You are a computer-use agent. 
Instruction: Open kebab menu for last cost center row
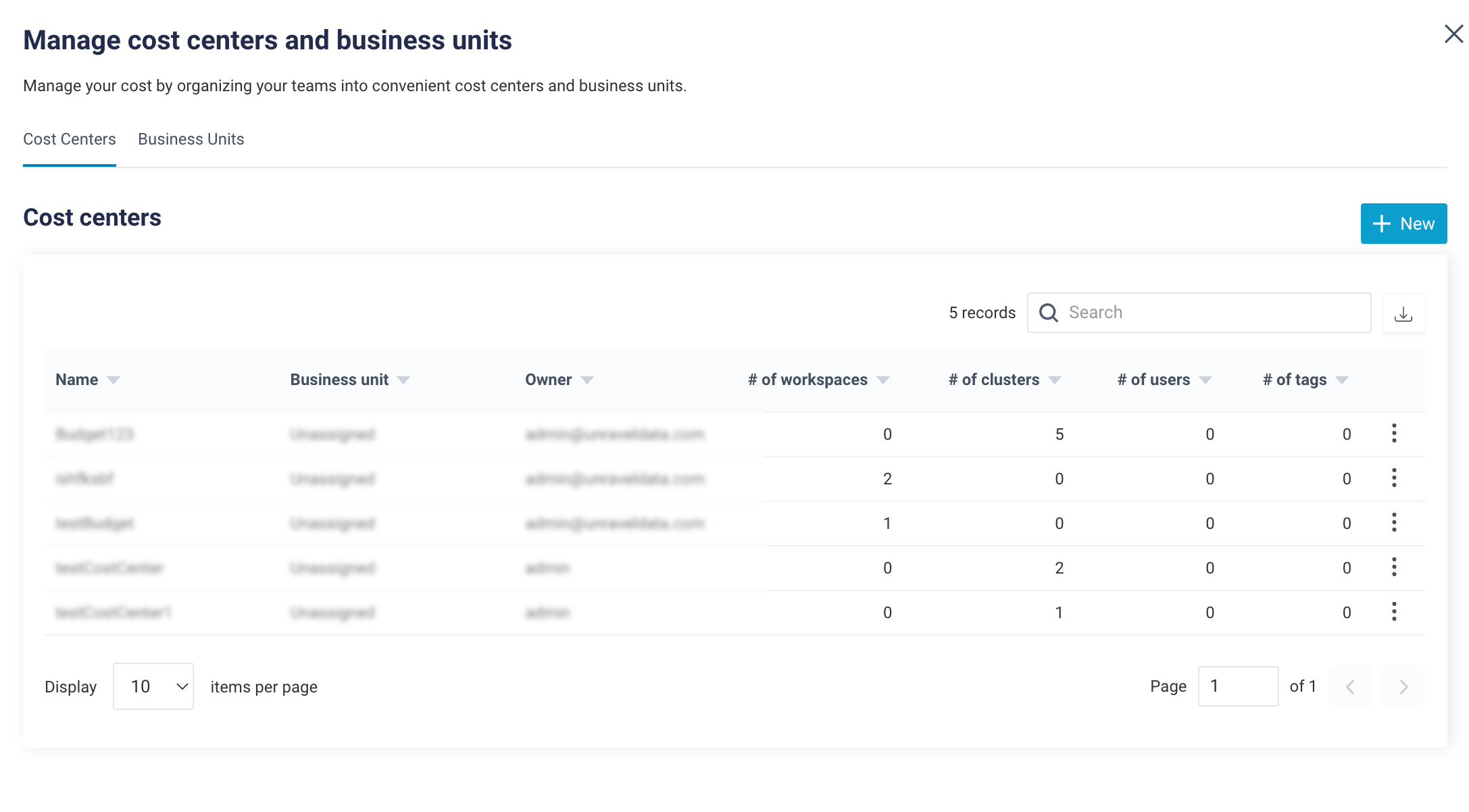click(1394, 612)
